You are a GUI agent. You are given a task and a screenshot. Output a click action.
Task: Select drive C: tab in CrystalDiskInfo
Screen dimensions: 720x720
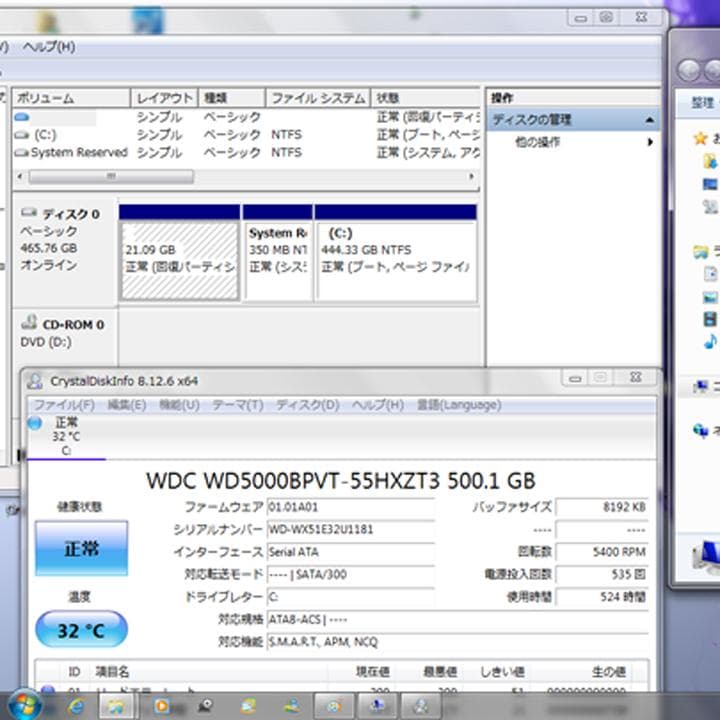(x=66, y=435)
